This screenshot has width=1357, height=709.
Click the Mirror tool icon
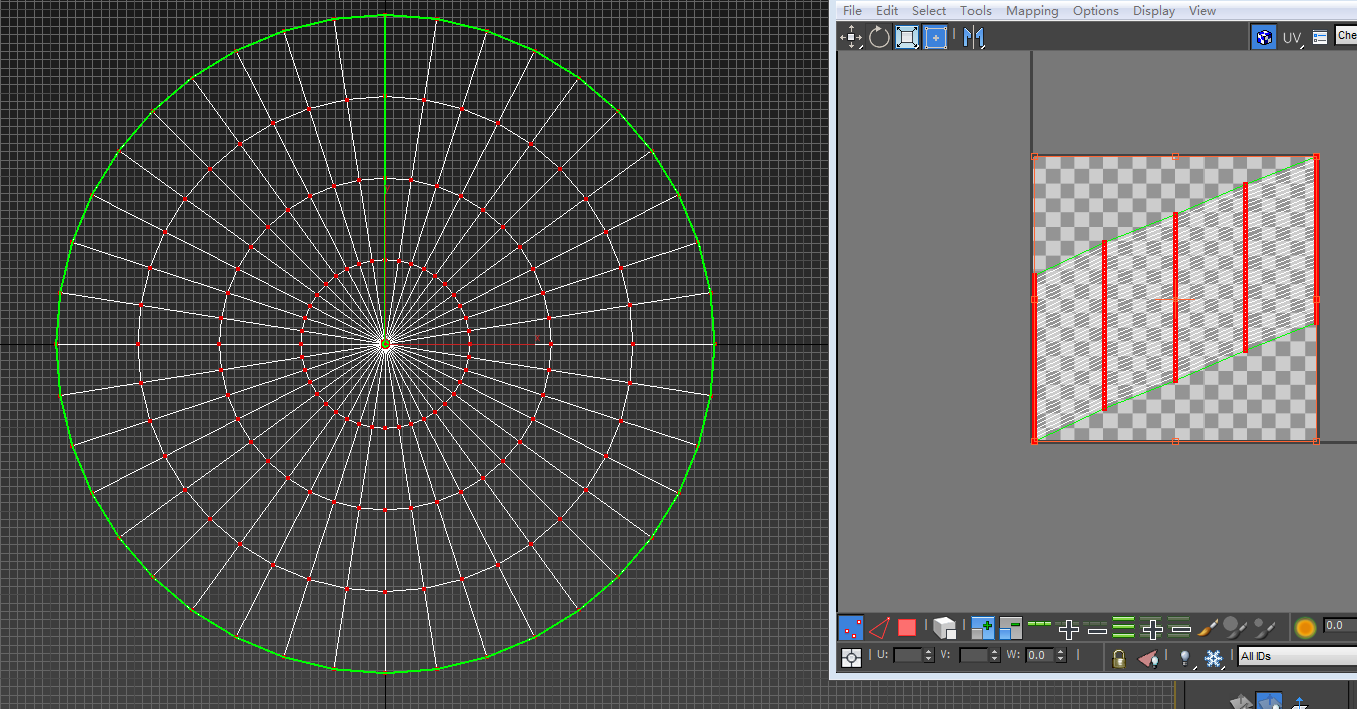click(x=974, y=38)
